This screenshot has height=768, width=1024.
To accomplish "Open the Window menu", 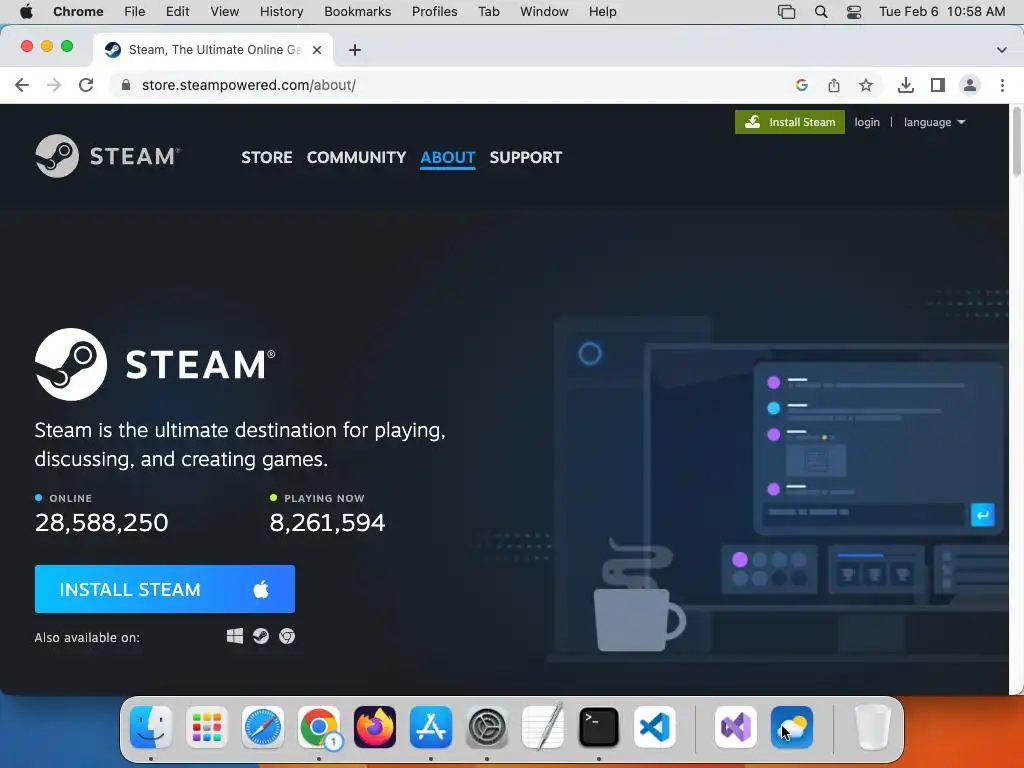I will coord(544,12).
